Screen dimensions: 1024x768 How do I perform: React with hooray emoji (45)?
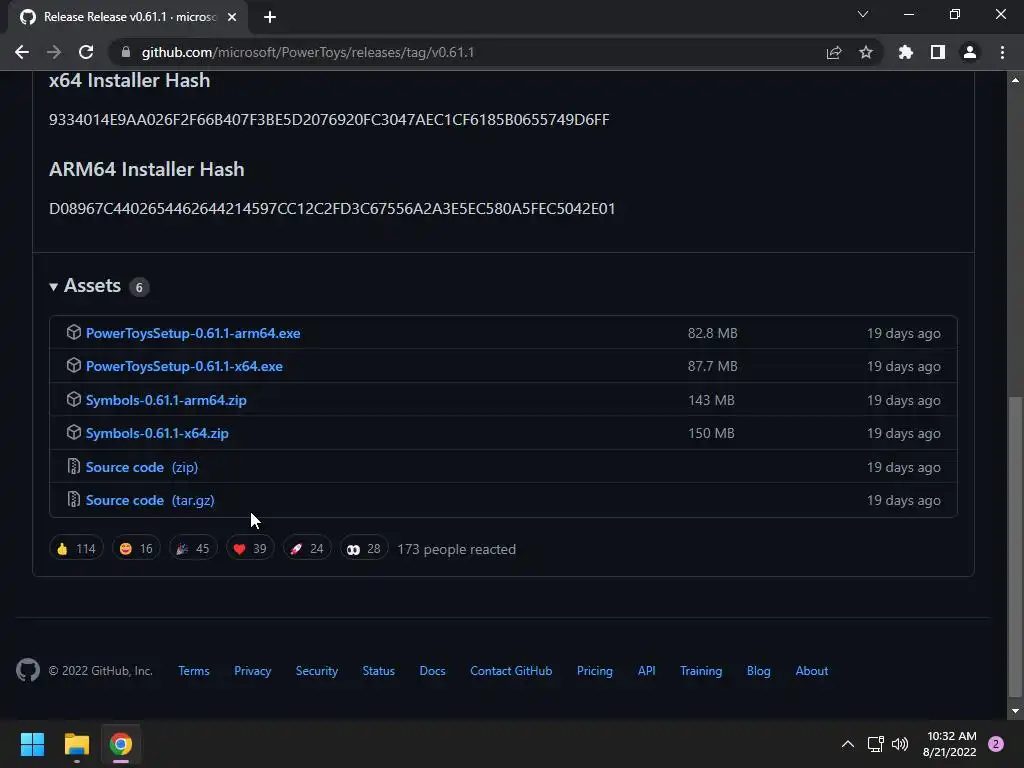click(x=193, y=549)
